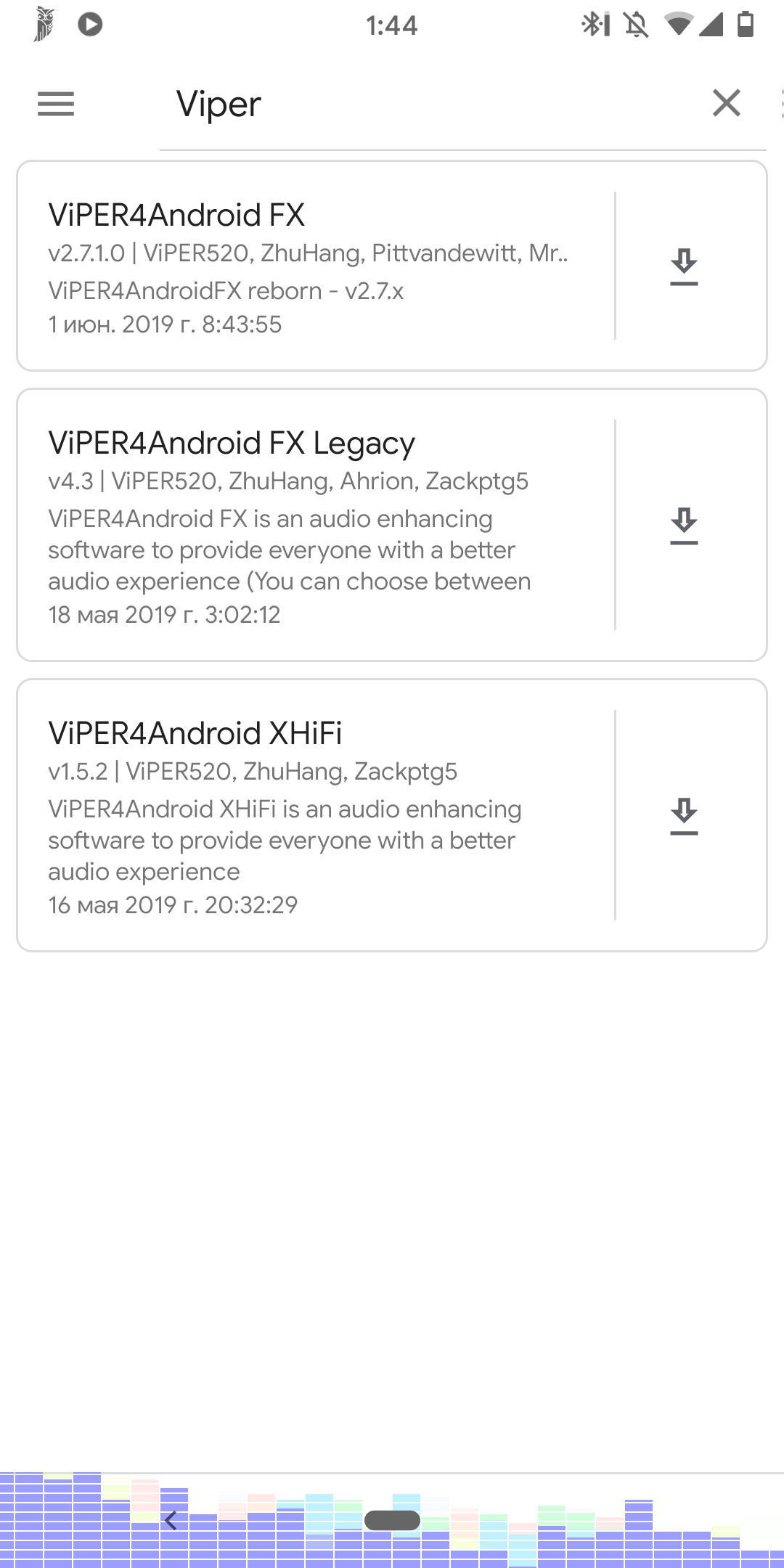The image size is (784, 1568).
Task: Open the XHiFi audio enhancing description
Action: 285,840
